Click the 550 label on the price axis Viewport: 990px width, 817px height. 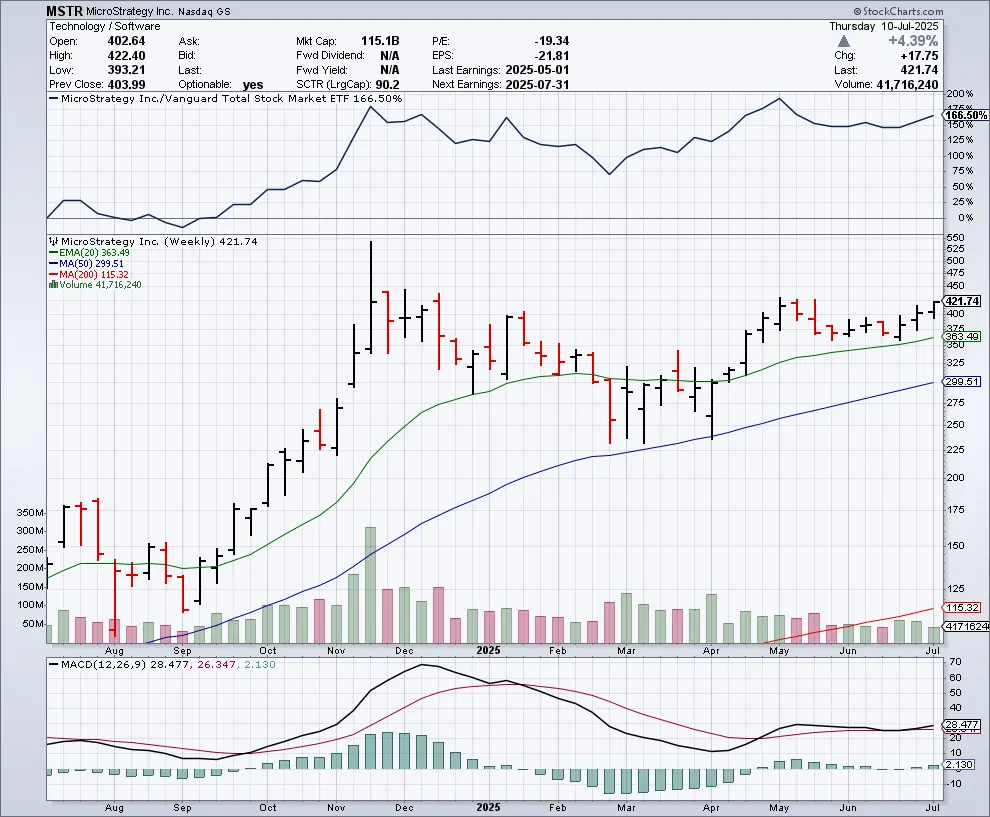point(955,238)
